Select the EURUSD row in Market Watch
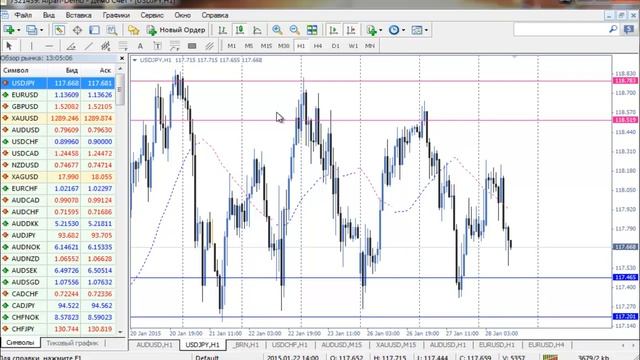 [58, 95]
